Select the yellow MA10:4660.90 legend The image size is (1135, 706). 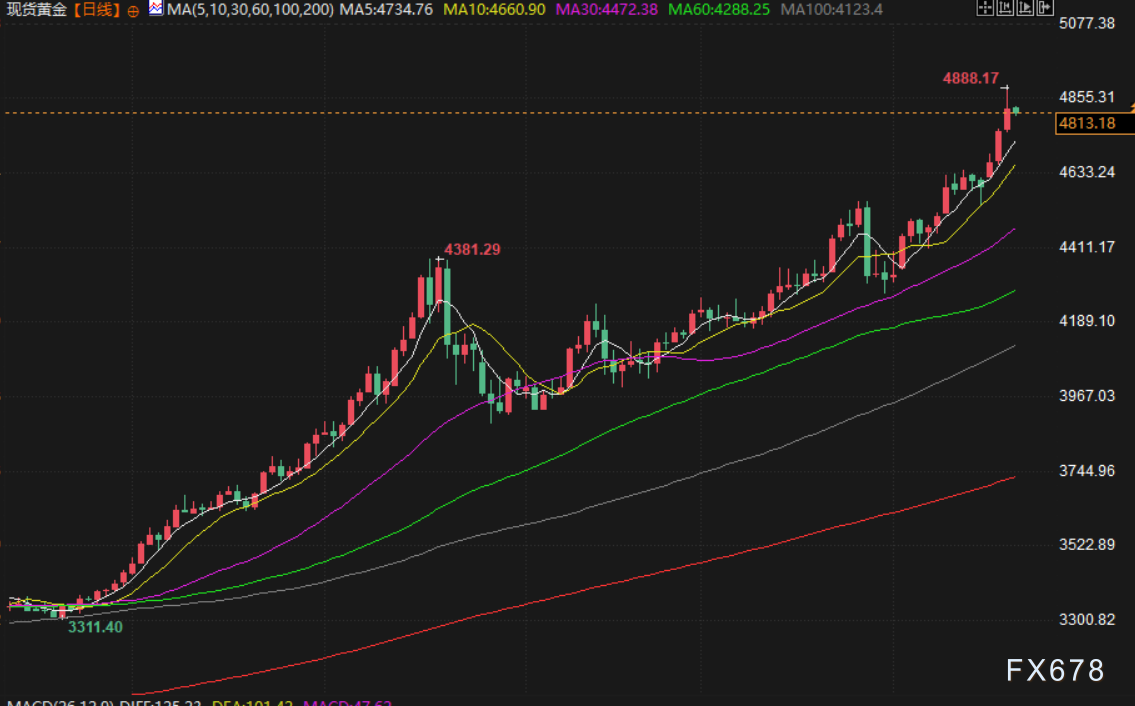click(x=494, y=10)
